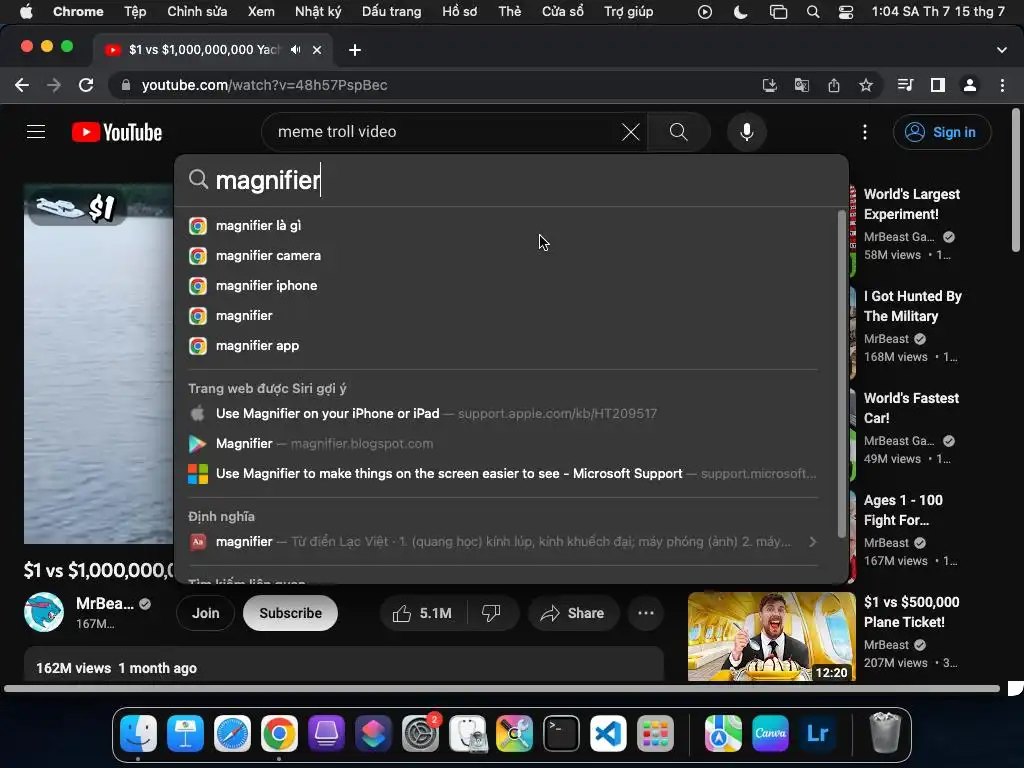1024x768 pixels.
Task: Bookmark this tab with the star
Action: [x=865, y=85]
